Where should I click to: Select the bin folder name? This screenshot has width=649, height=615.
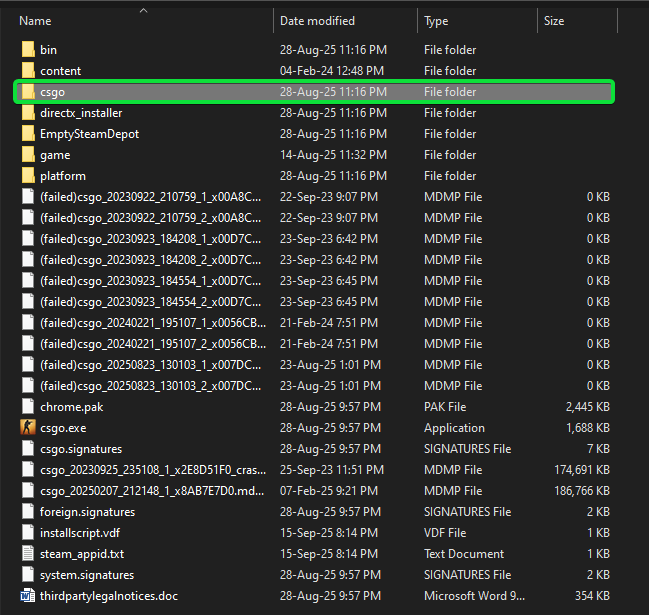coord(48,50)
